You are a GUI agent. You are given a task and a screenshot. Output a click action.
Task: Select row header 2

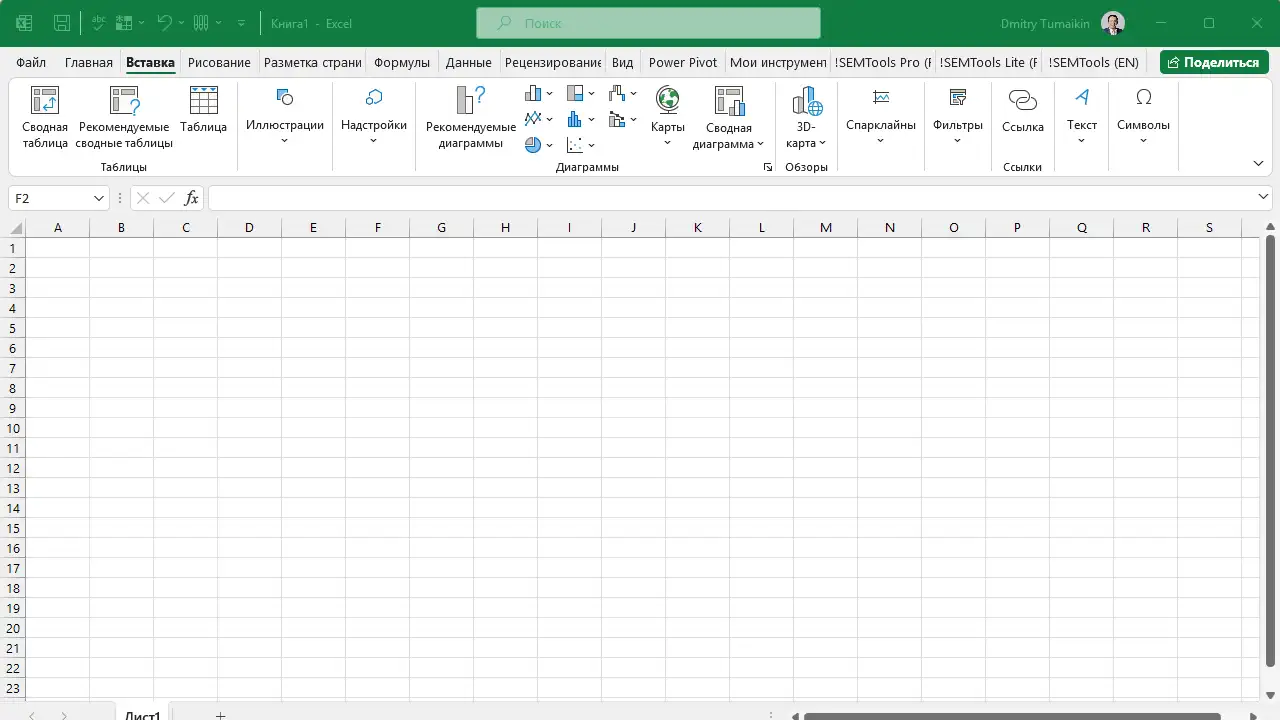(x=14, y=268)
